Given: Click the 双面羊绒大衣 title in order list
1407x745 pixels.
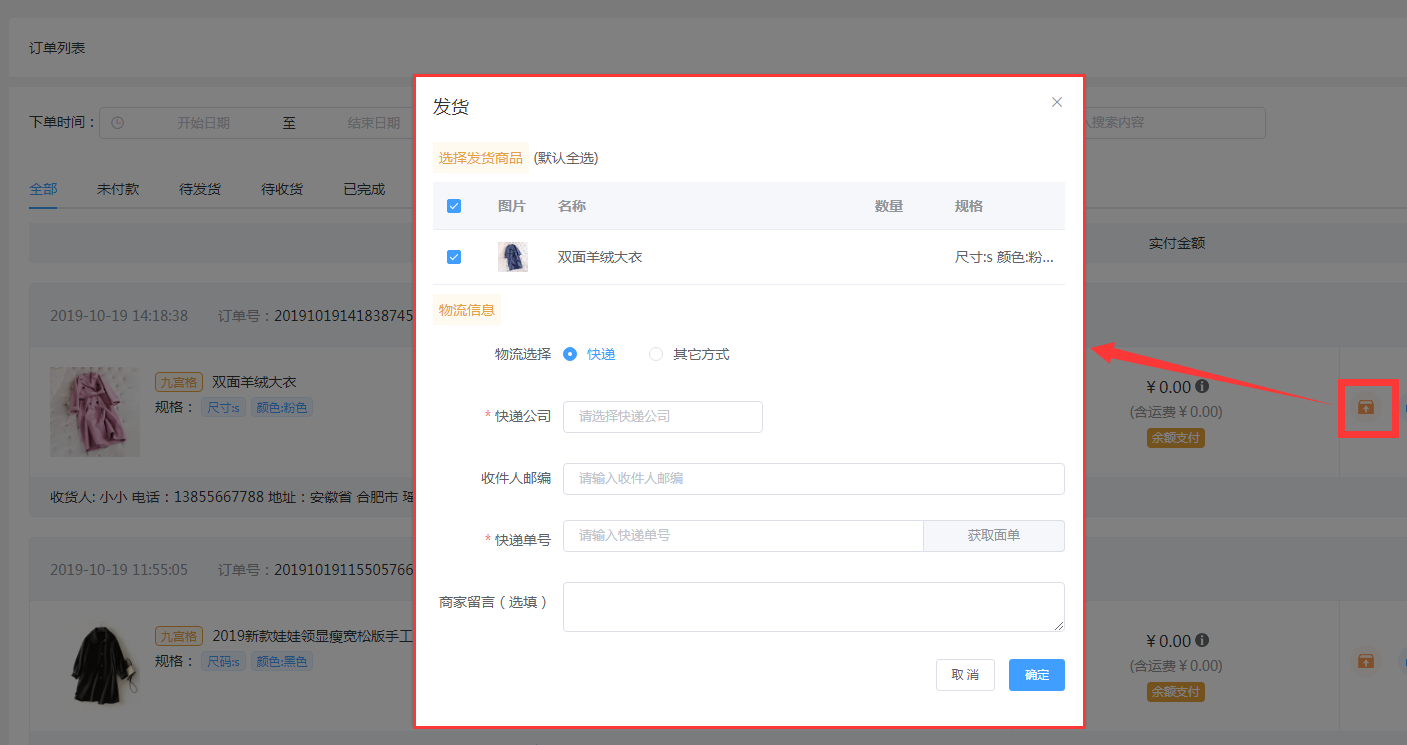Looking at the screenshot, I should coord(254,382).
